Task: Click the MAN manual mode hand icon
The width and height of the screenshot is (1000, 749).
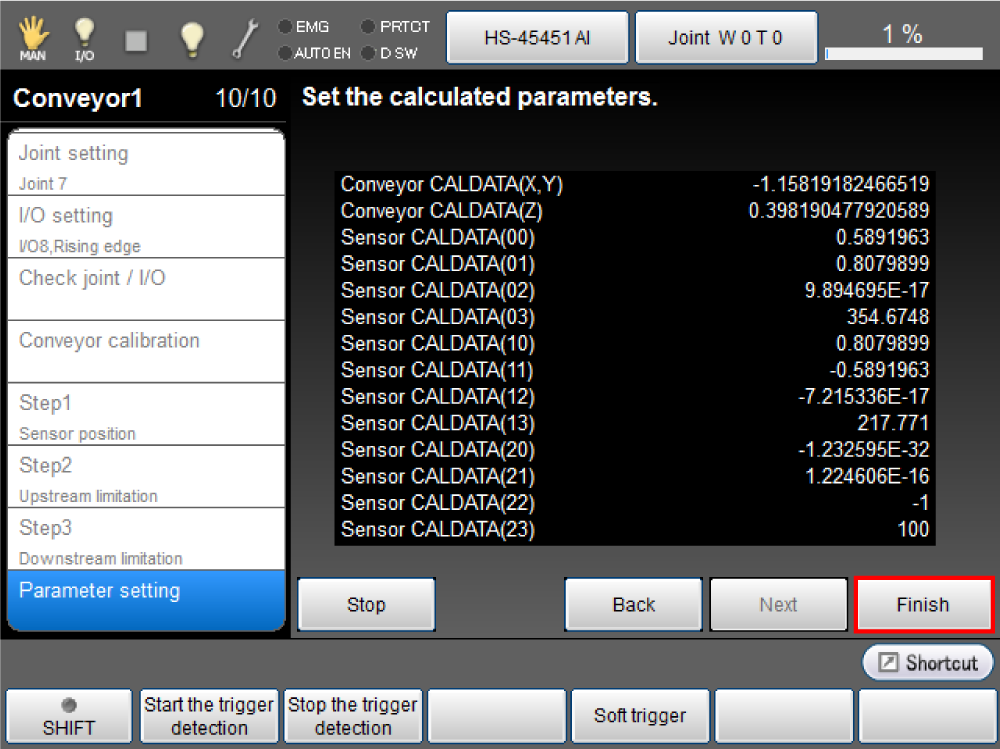Action: click(x=33, y=38)
